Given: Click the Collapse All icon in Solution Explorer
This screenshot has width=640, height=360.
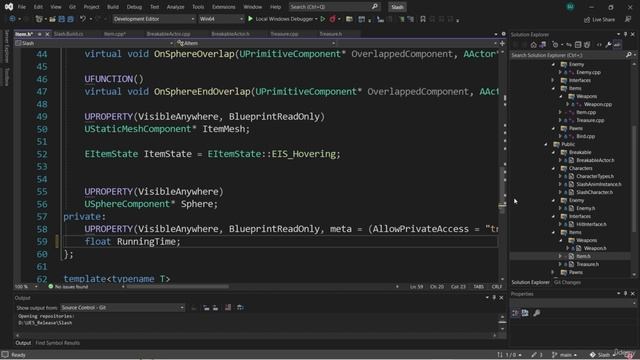Looking at the screenshot, I should 578,44.
